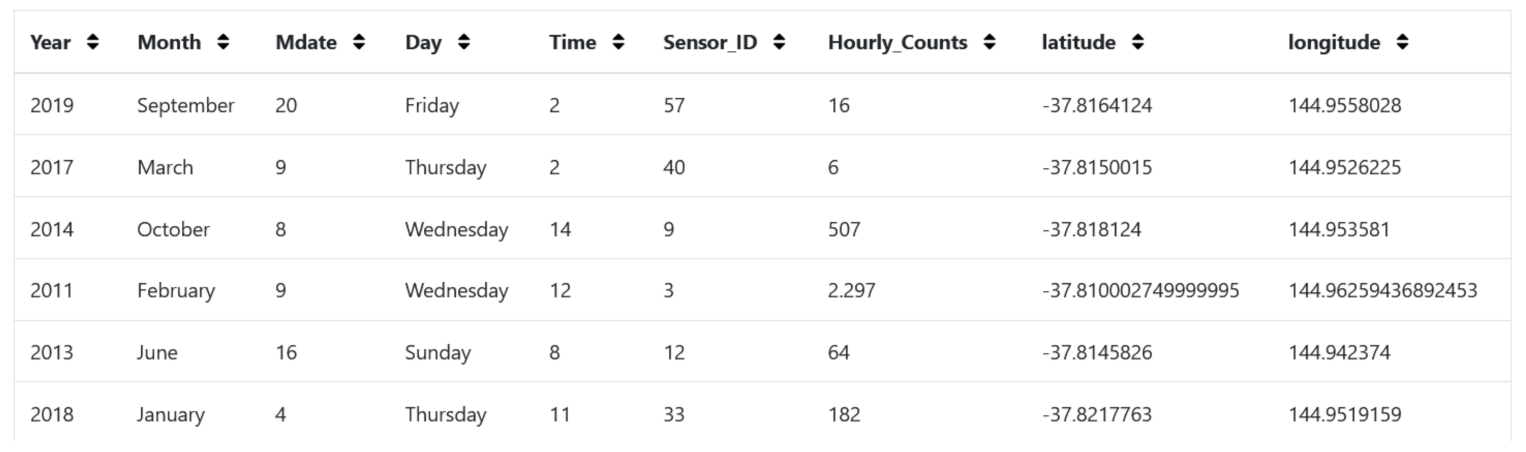The height and width of the screenshot is (452, 1526).
Task: Sort by Sensor_ID using its arrow icon
Action: pyautogui.click(x=779, y=42)
